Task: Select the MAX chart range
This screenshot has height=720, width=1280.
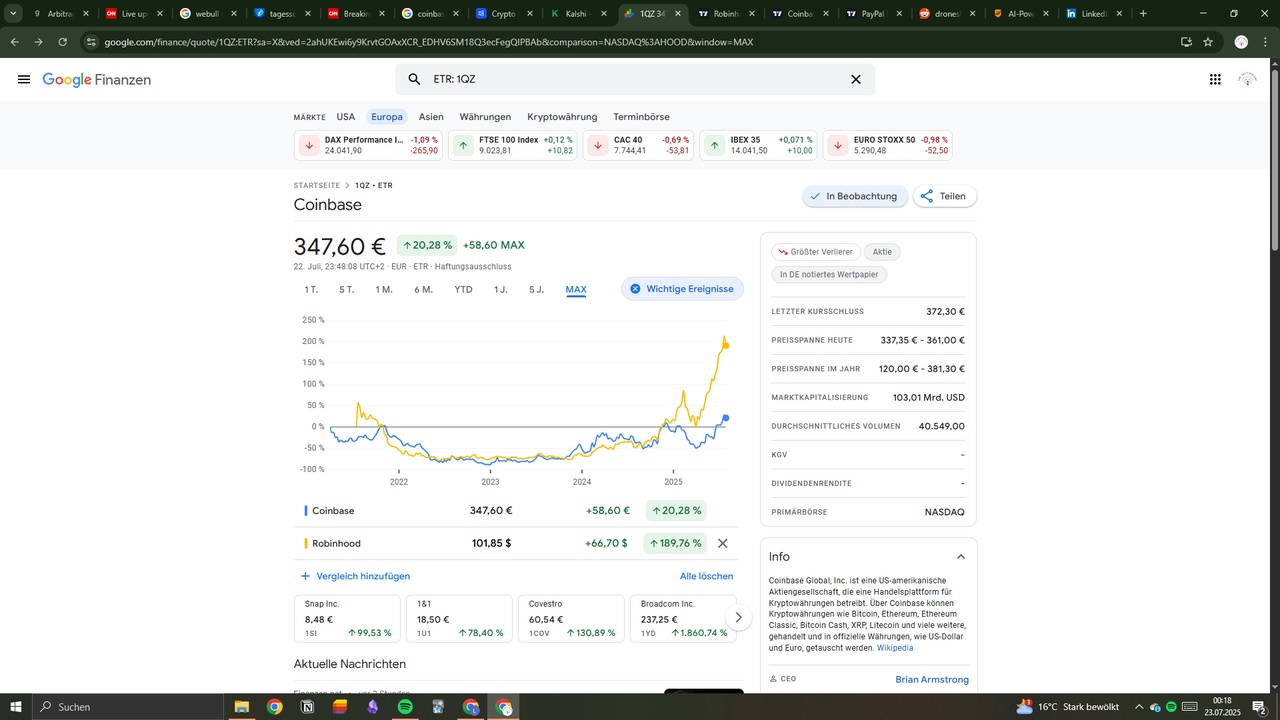Action: pos(576,289)
